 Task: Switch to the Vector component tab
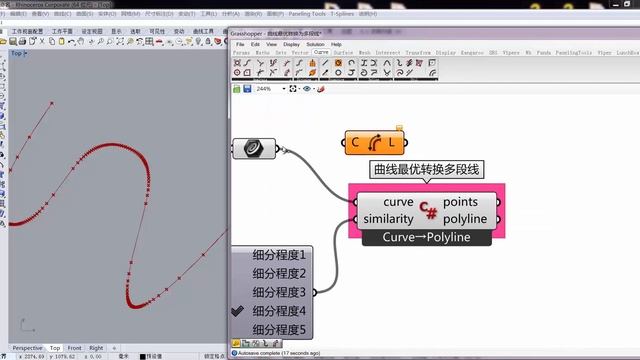click(x=300, y=53)
